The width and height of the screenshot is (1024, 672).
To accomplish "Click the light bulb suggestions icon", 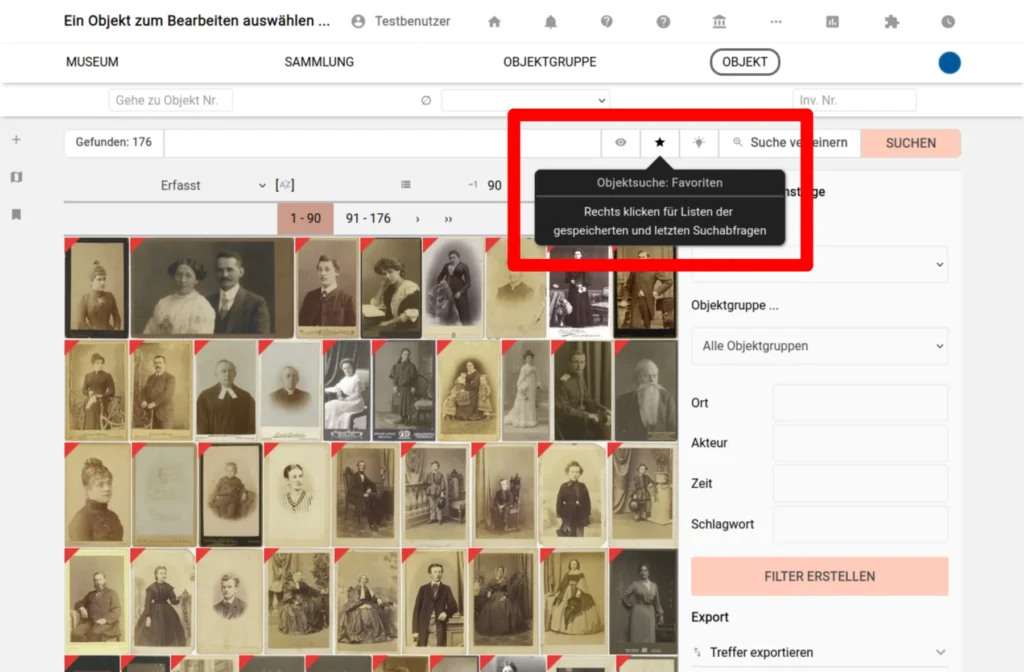I will tap(699, 142).
